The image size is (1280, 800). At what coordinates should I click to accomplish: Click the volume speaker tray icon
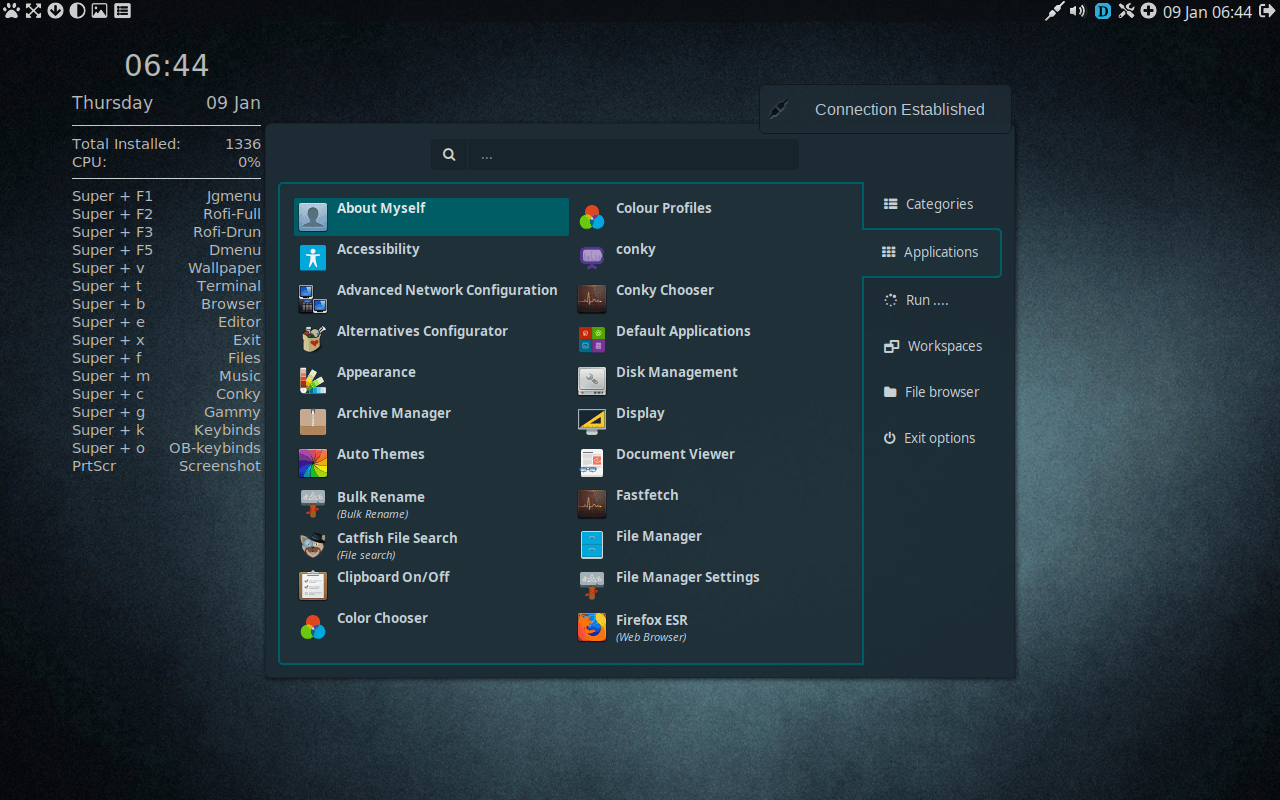1078,12
